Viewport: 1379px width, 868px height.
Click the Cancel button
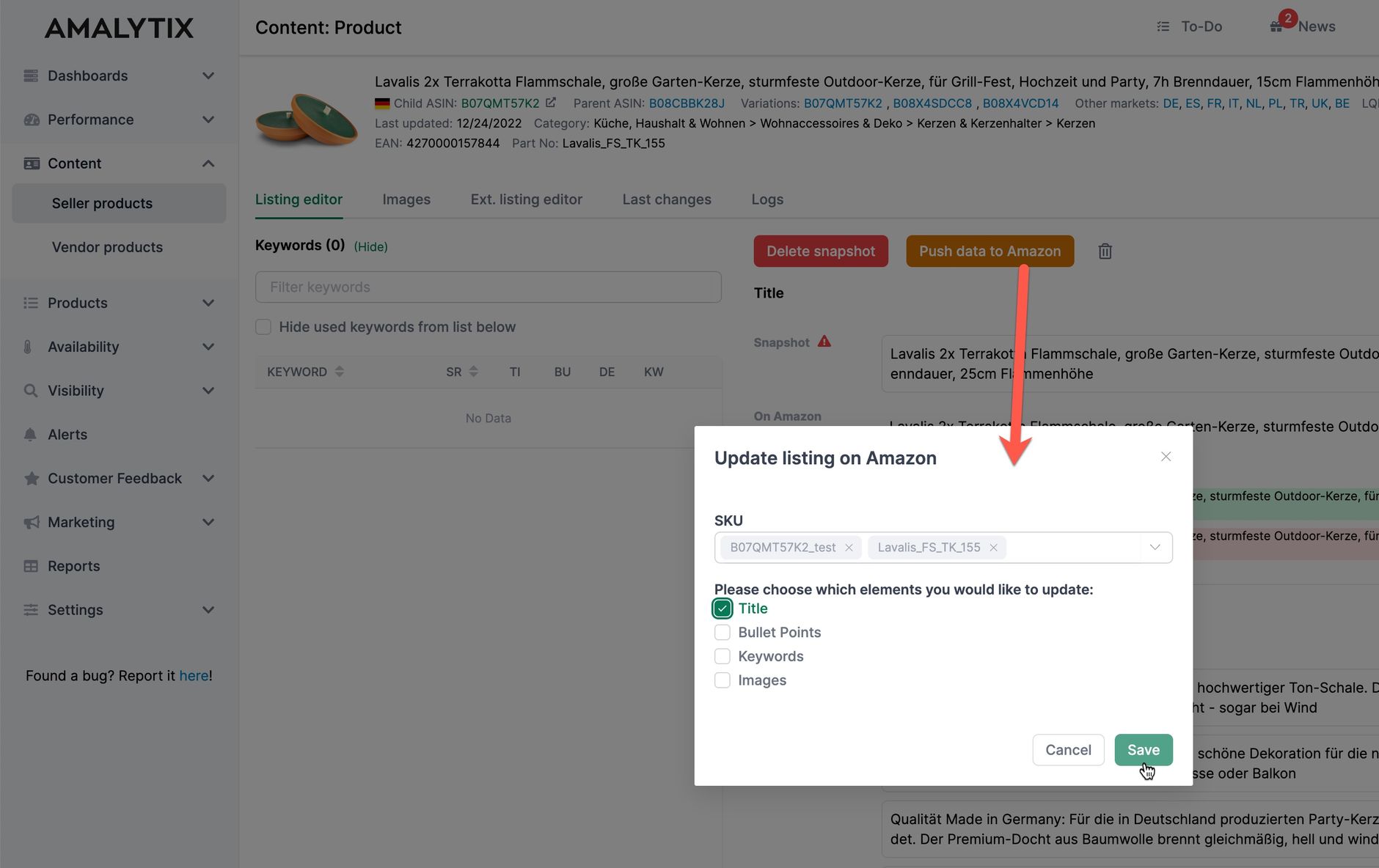click(x=1068, y=750)
